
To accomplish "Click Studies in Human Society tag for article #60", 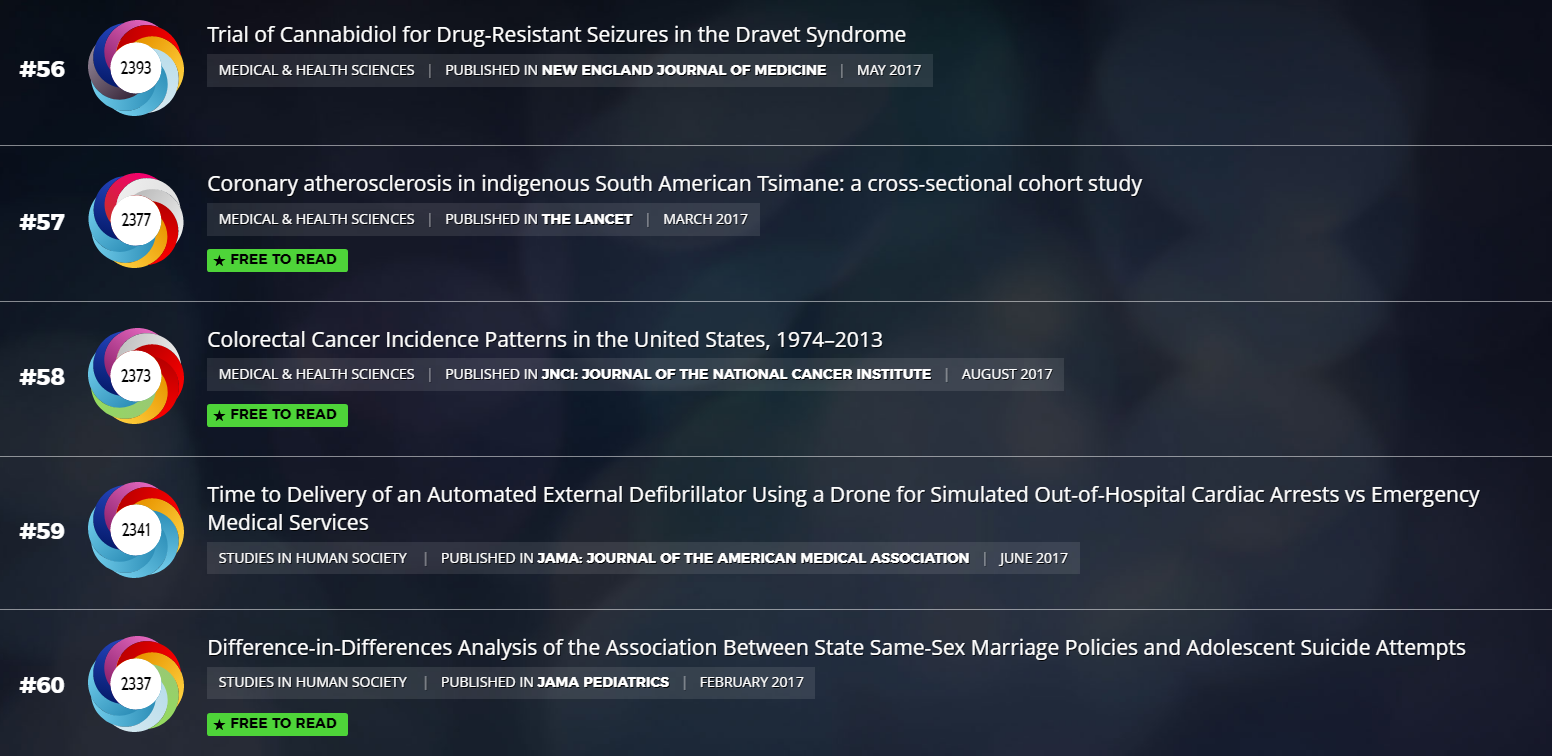I will 313,682.
